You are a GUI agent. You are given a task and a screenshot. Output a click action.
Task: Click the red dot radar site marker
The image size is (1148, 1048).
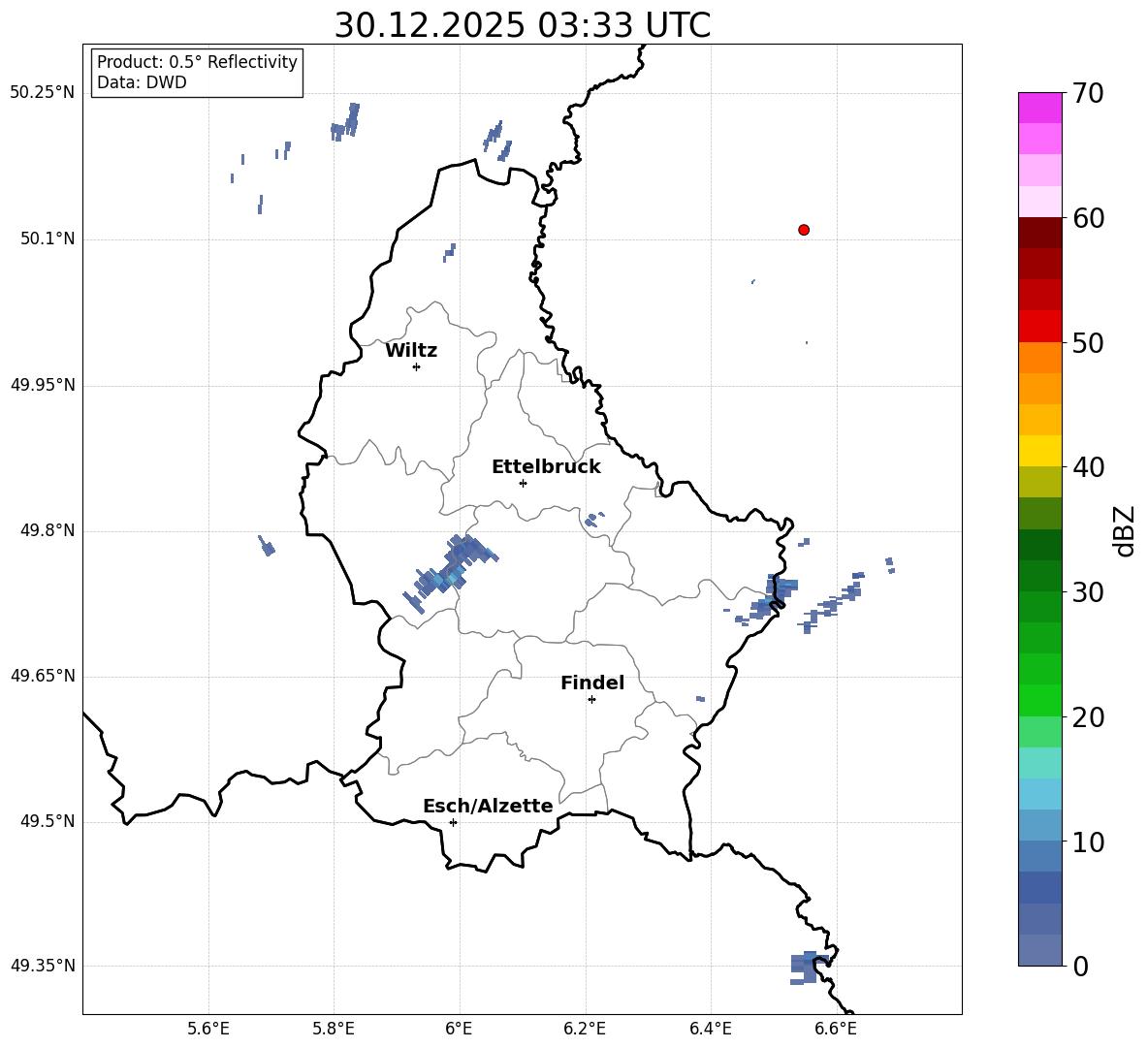point(804,230)
